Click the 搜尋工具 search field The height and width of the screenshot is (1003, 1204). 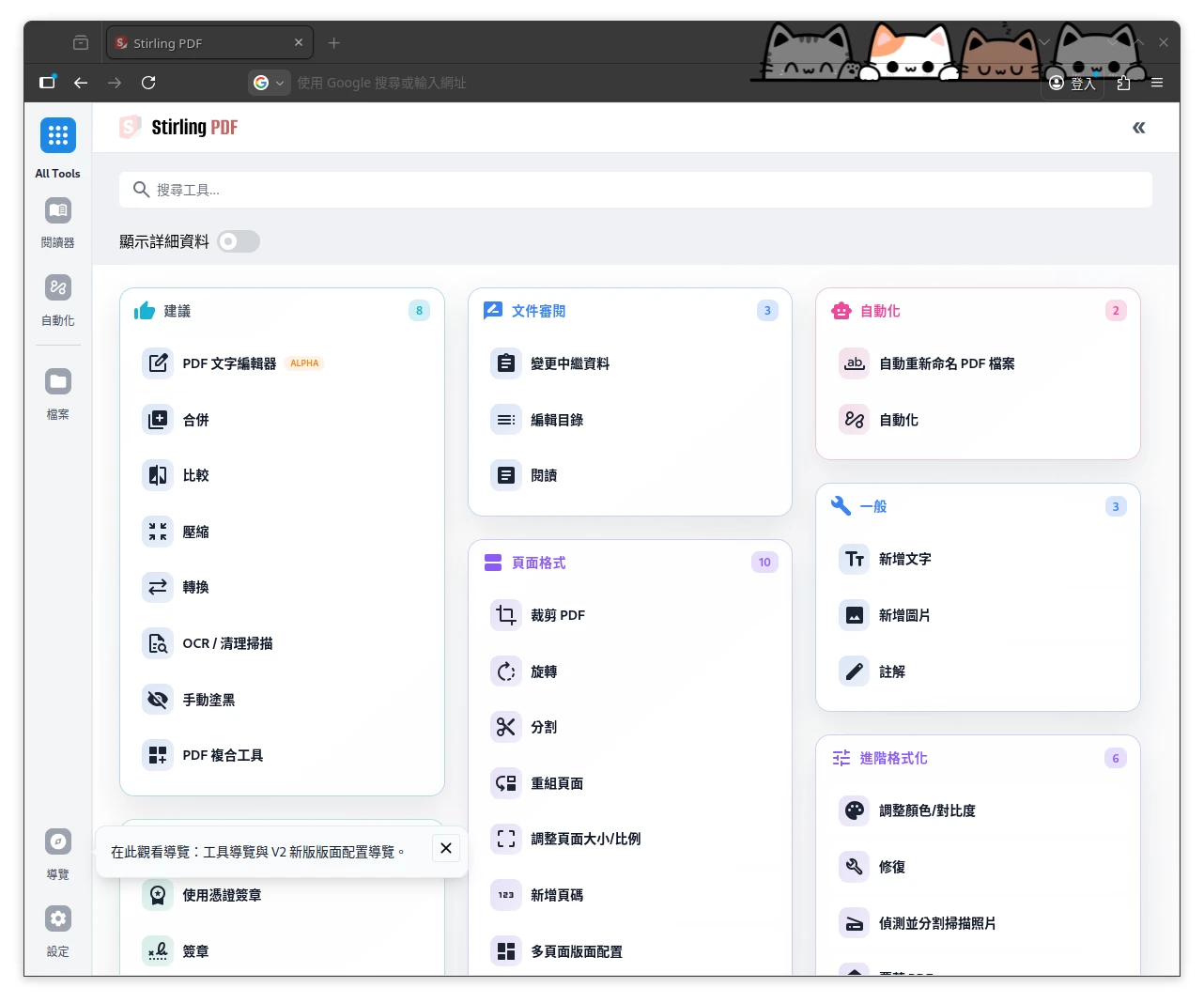pyautogui.click(x=635, y=190)
